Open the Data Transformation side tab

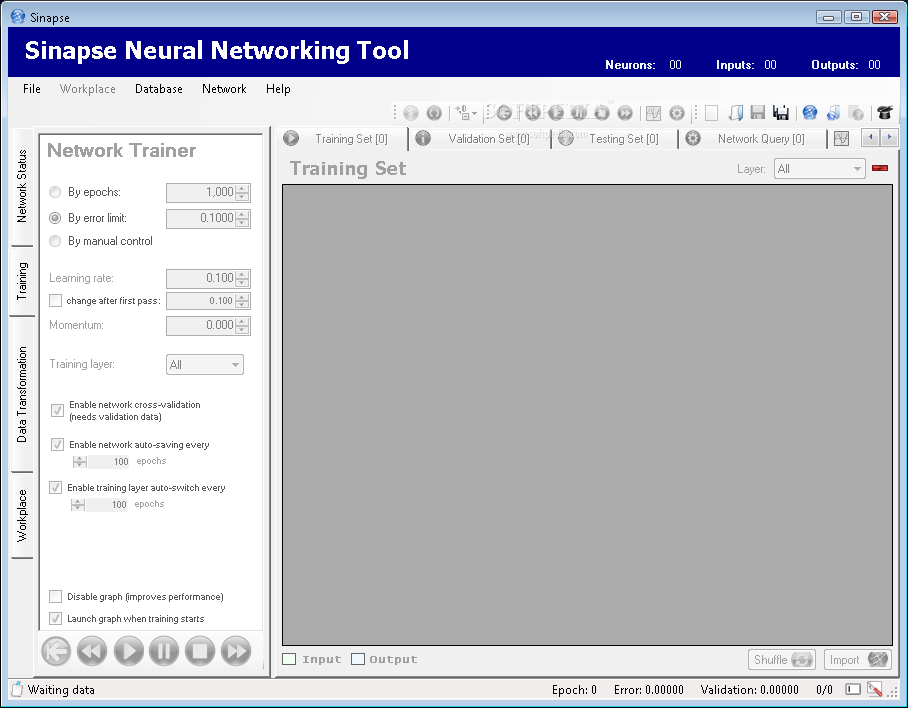click(x=22, y=394)
